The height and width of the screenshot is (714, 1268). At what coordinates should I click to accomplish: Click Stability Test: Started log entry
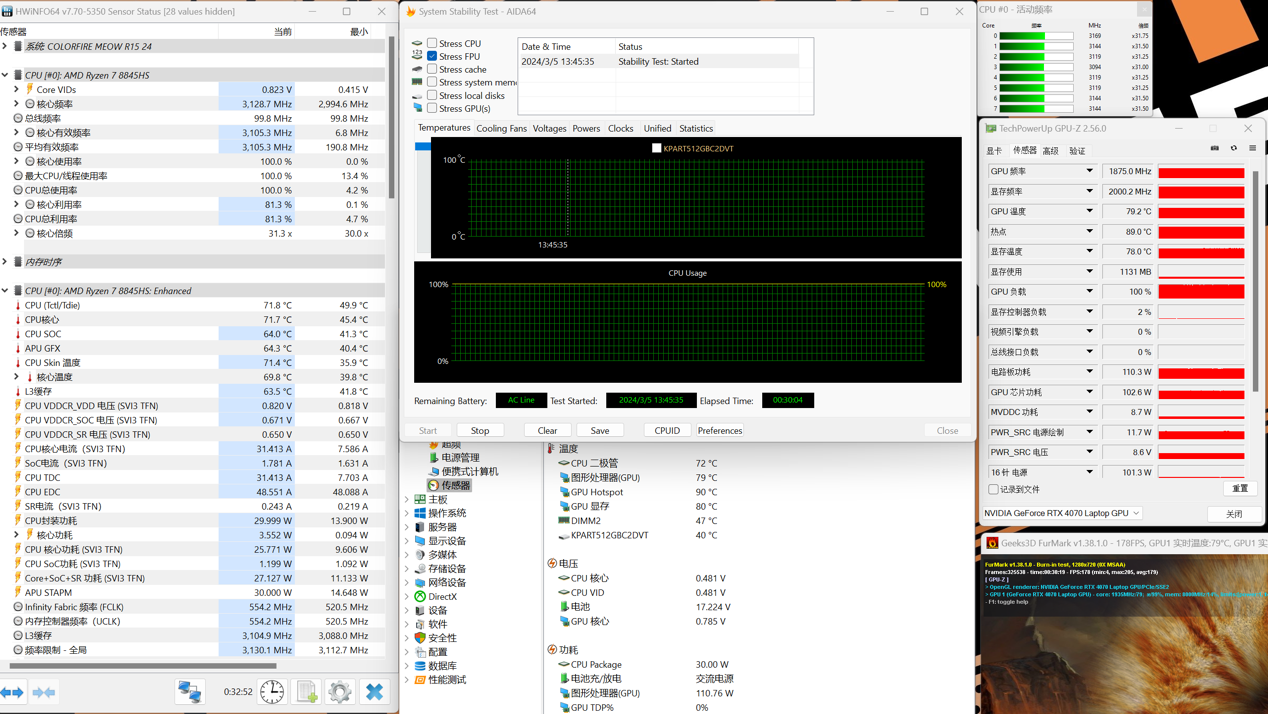(x=660, y=61)
